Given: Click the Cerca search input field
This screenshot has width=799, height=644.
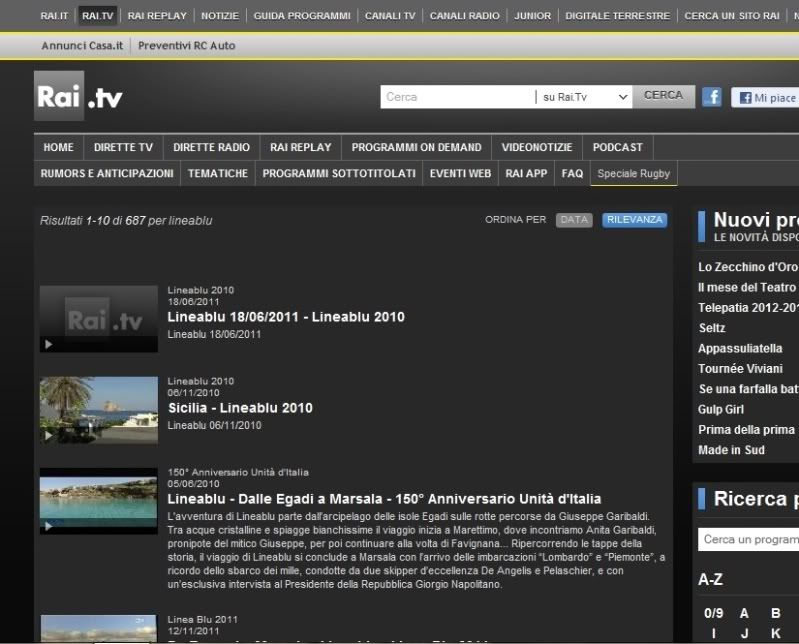Looking at the screenshot, I should point(457,97).
